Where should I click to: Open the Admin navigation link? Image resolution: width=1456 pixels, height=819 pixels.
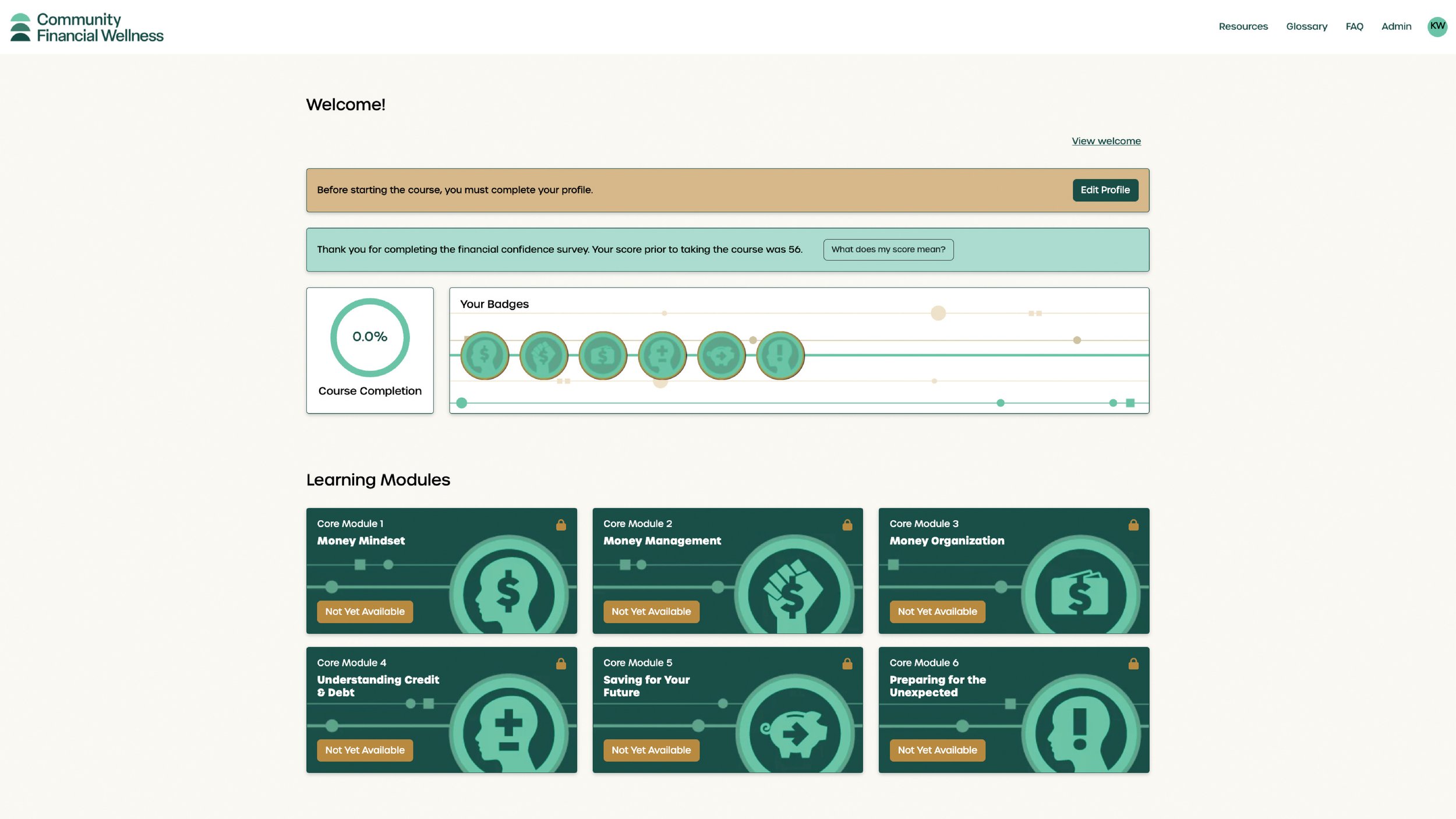(1396, 26)
